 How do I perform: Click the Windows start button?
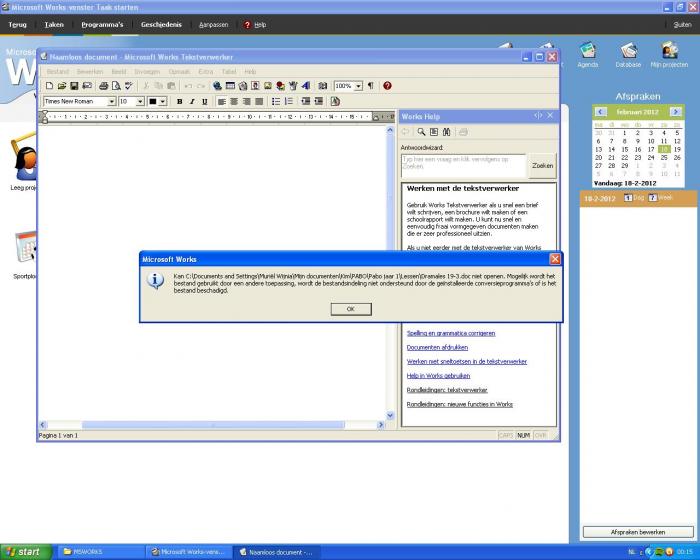coord(25,552)
